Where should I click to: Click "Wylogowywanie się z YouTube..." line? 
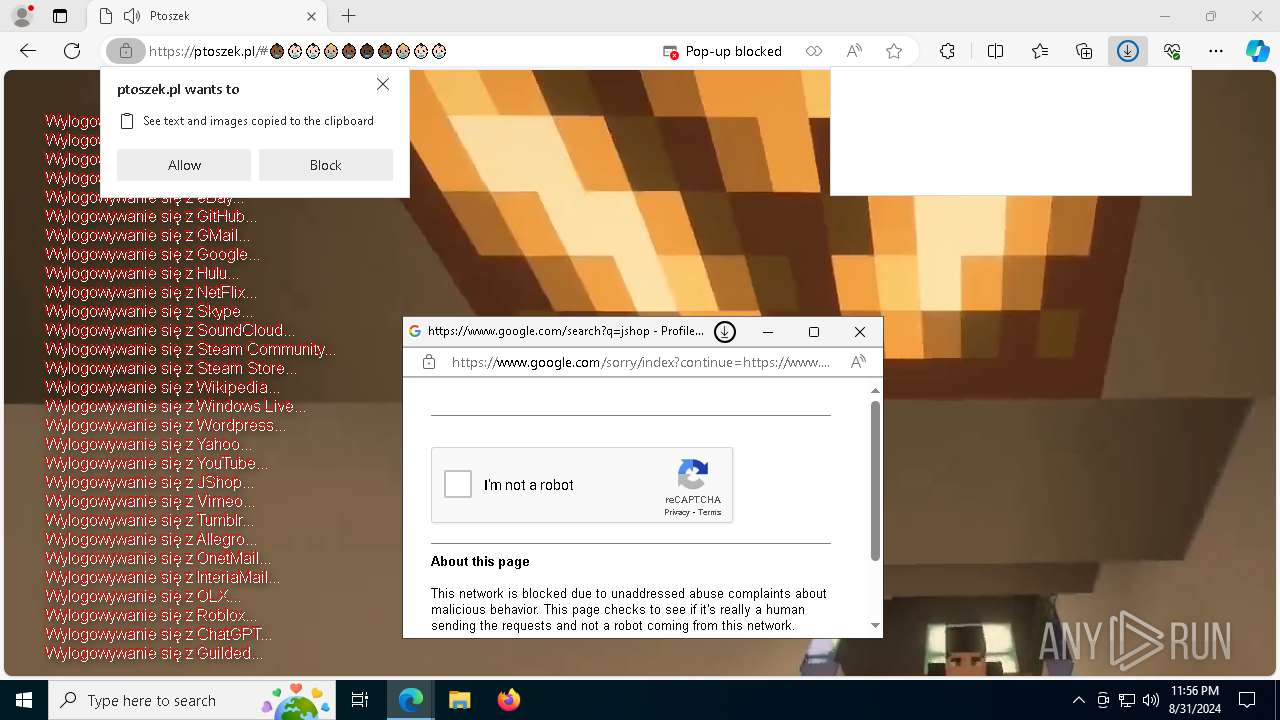point(156,463)
